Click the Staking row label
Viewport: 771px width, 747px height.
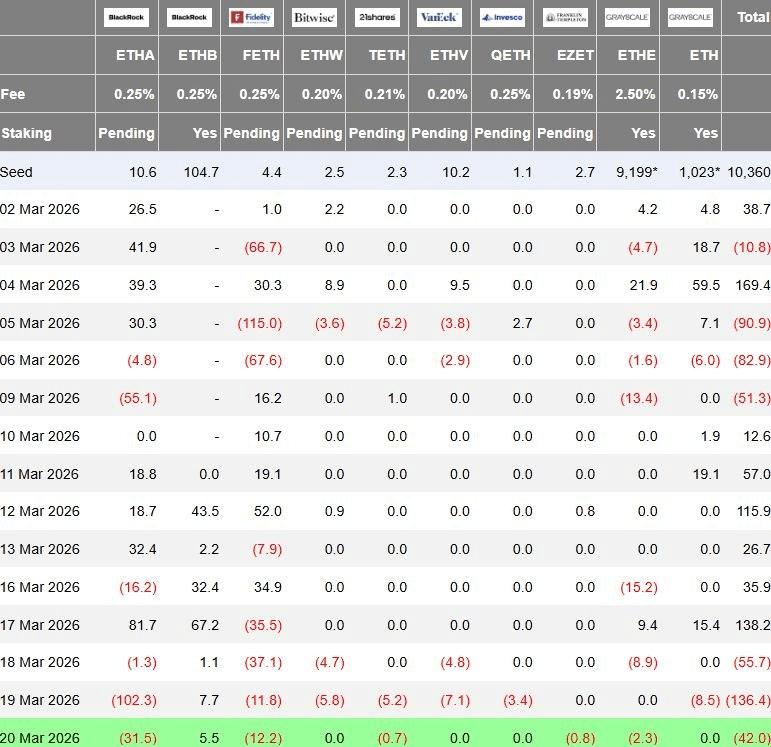[27, 133]
